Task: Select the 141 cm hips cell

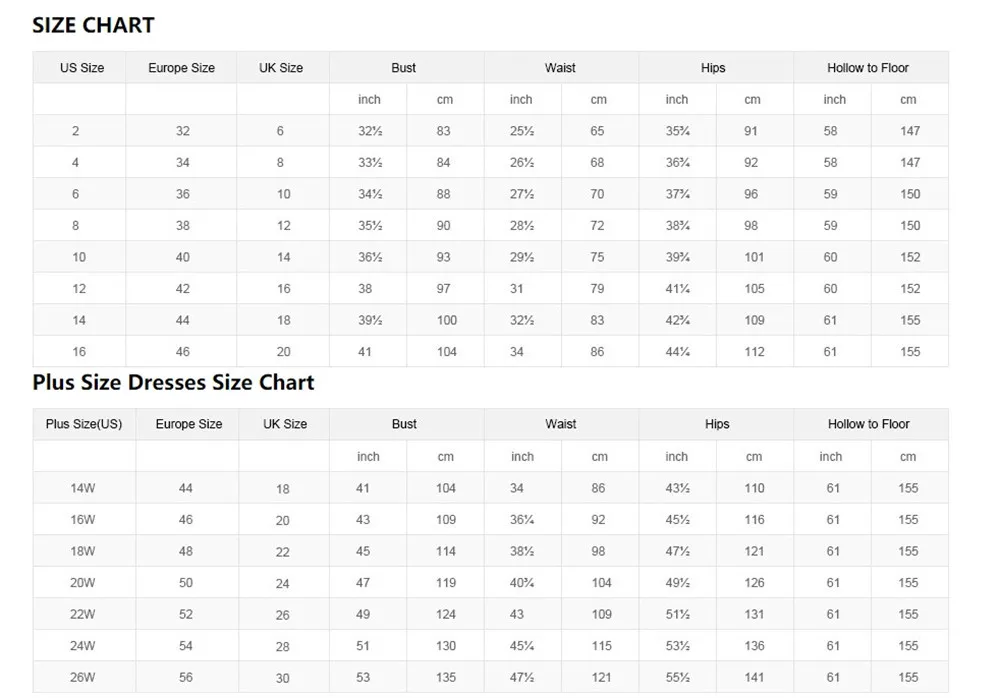Action: [x=754, y=677]
